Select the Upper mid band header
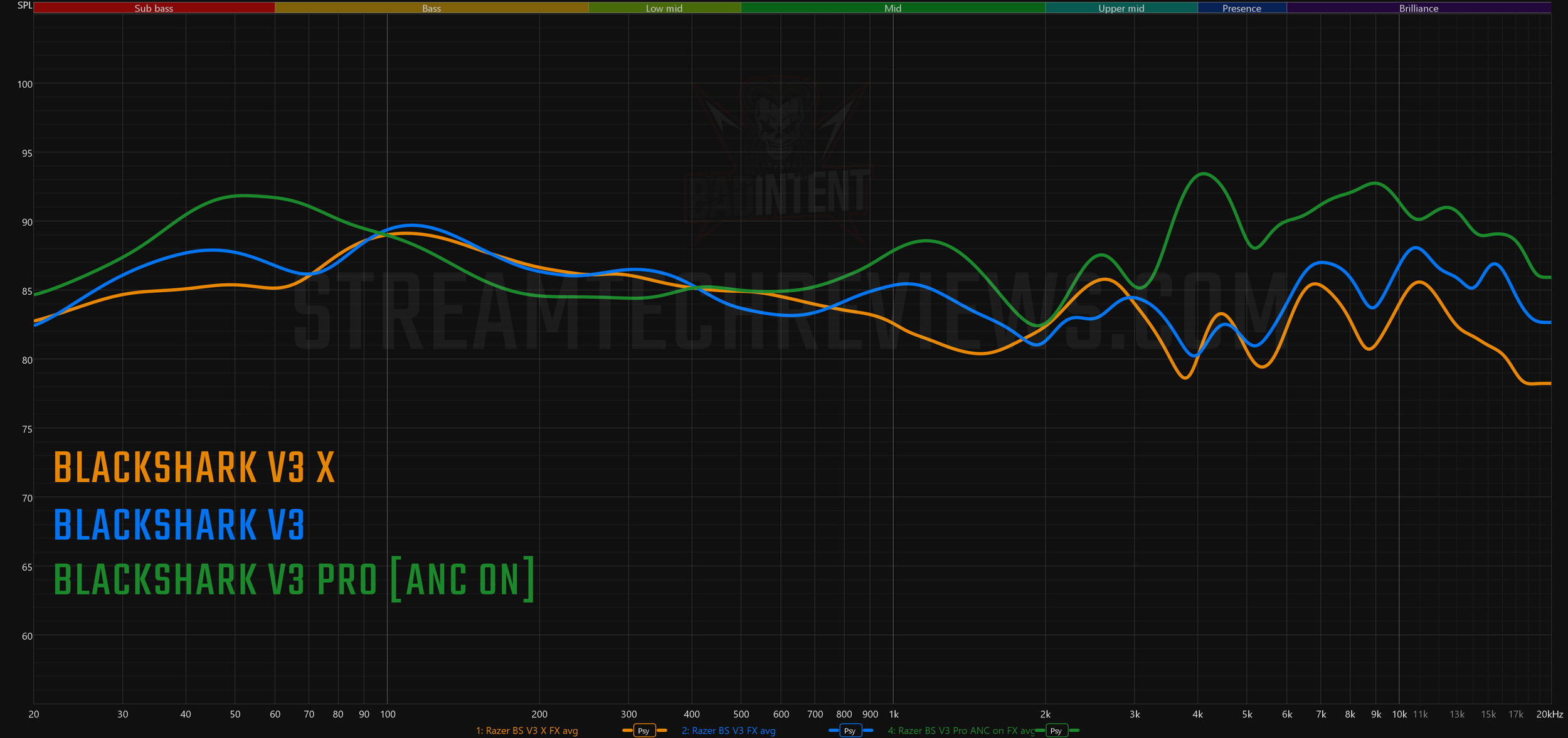The width and height of the screenshot is (1568, 738). point(1121,8)
